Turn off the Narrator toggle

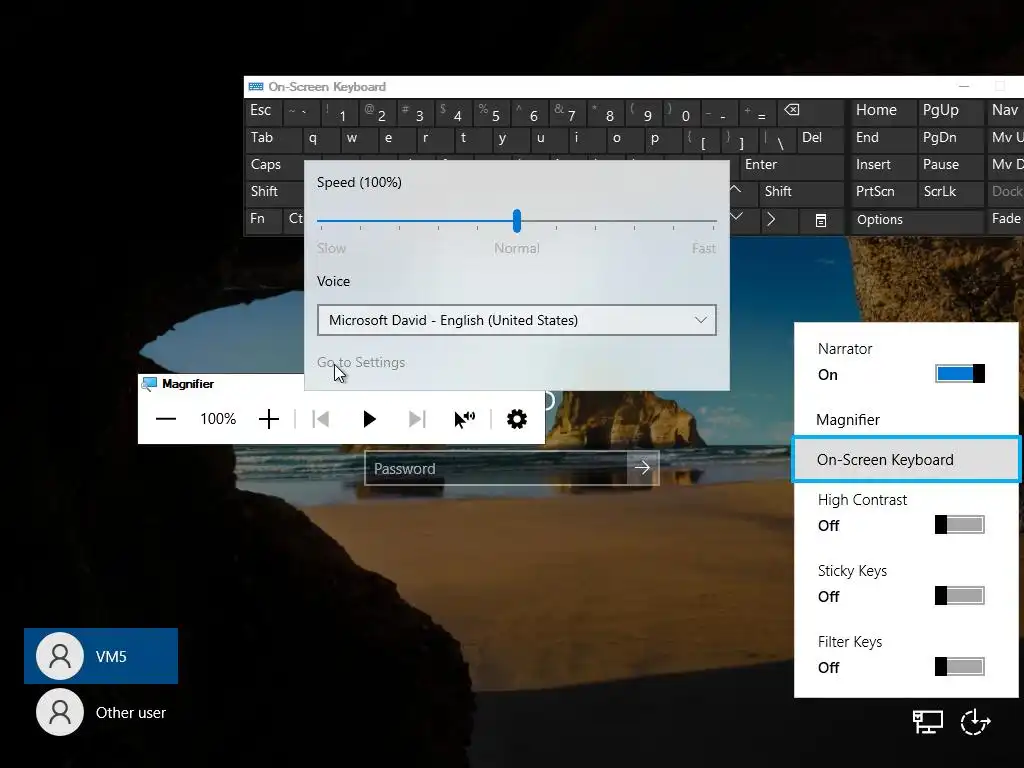pyautogui.click(x=959, y=374)
